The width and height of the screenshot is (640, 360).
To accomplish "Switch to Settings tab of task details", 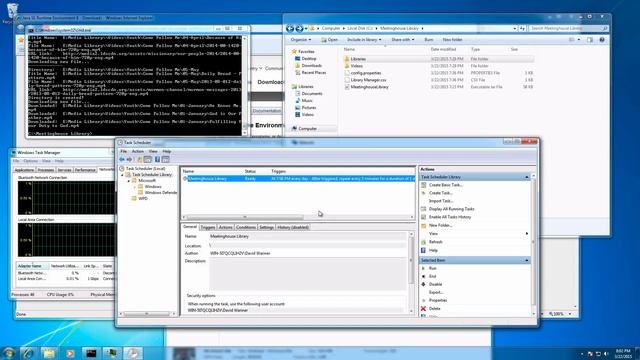I will pyautogui.click(x=267, y=227).
